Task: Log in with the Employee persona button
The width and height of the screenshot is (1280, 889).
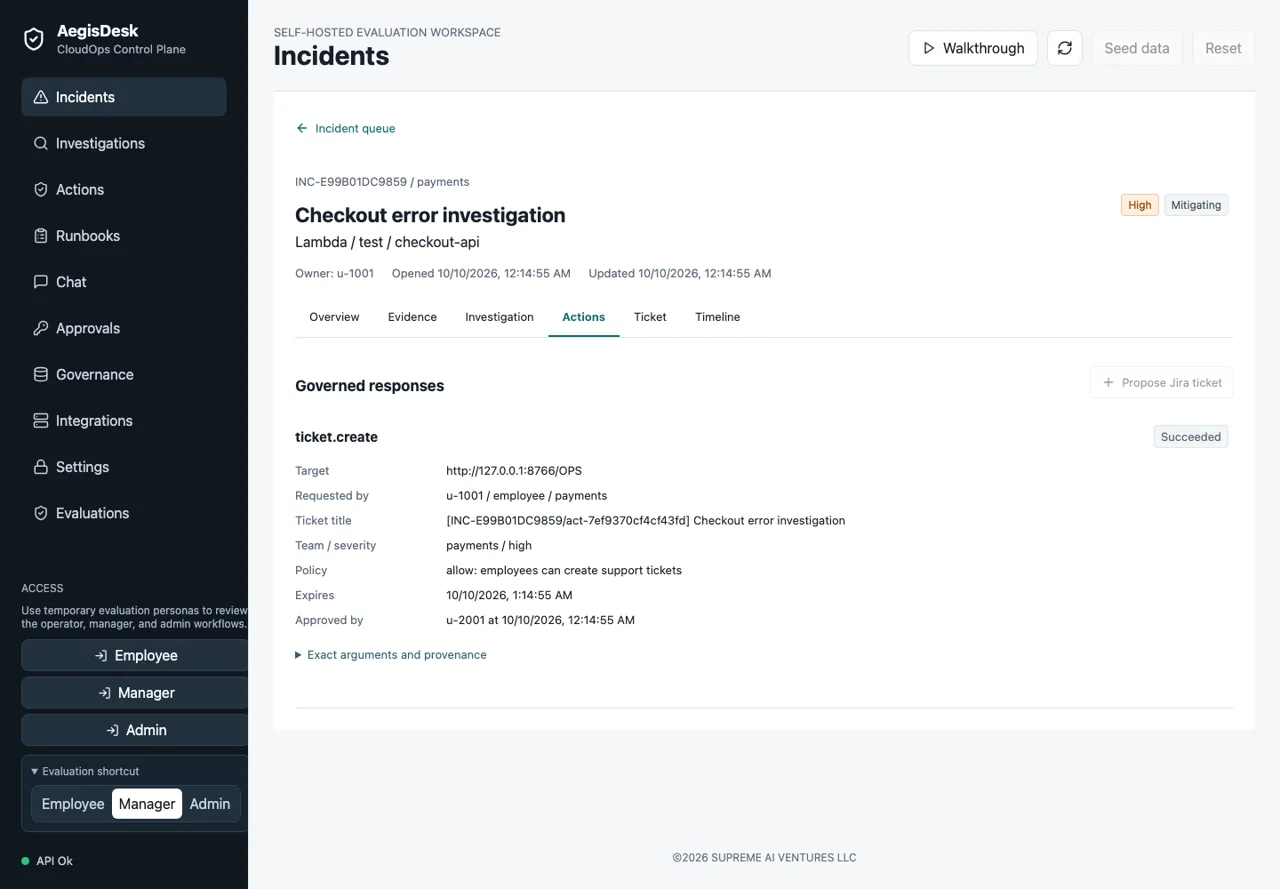Action: pyautogui.click(x=135, y=656)
